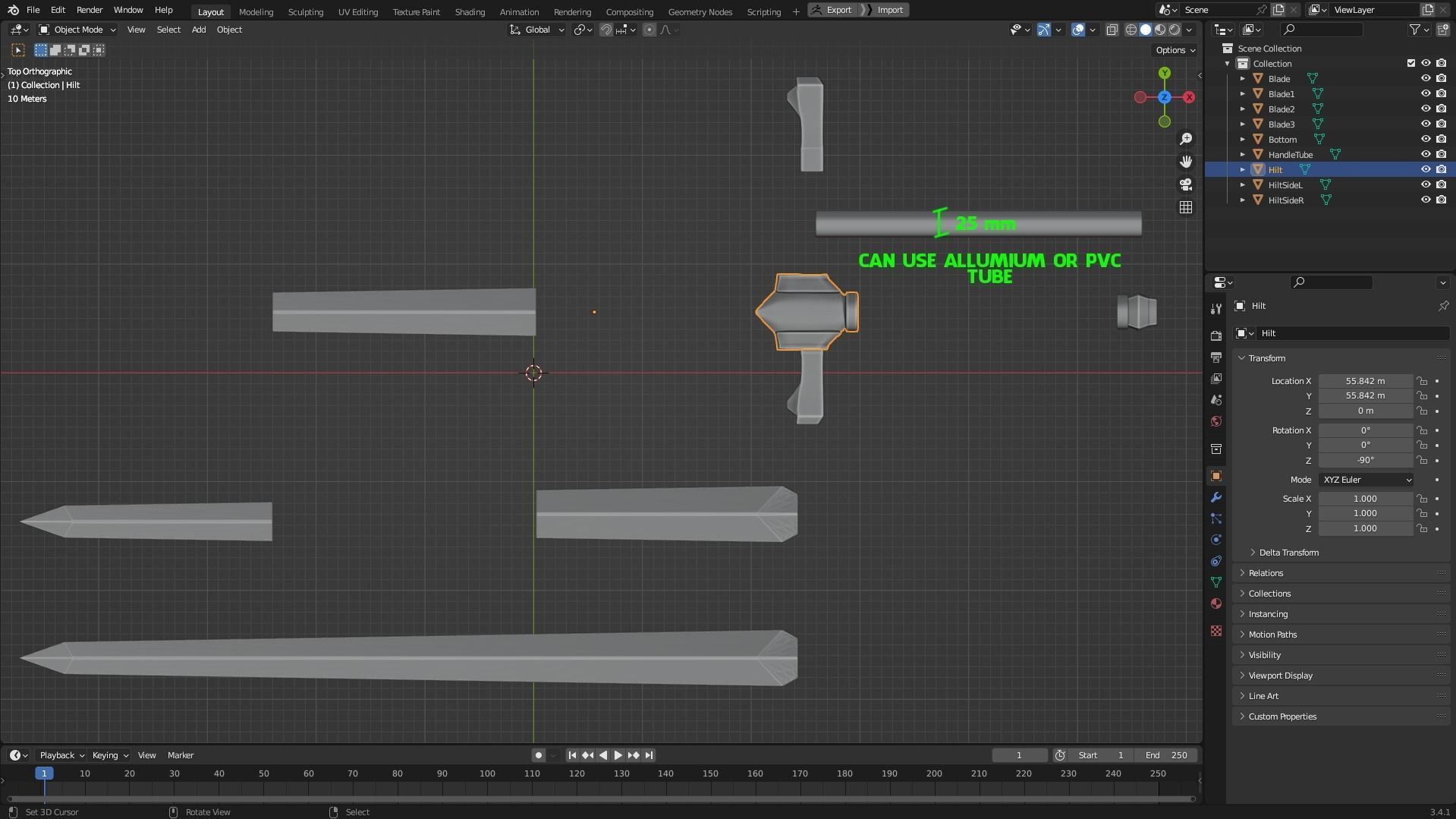1456x819 pixels.
Task: Open the Object Mode dropdown
Action: tap(77, 30)
